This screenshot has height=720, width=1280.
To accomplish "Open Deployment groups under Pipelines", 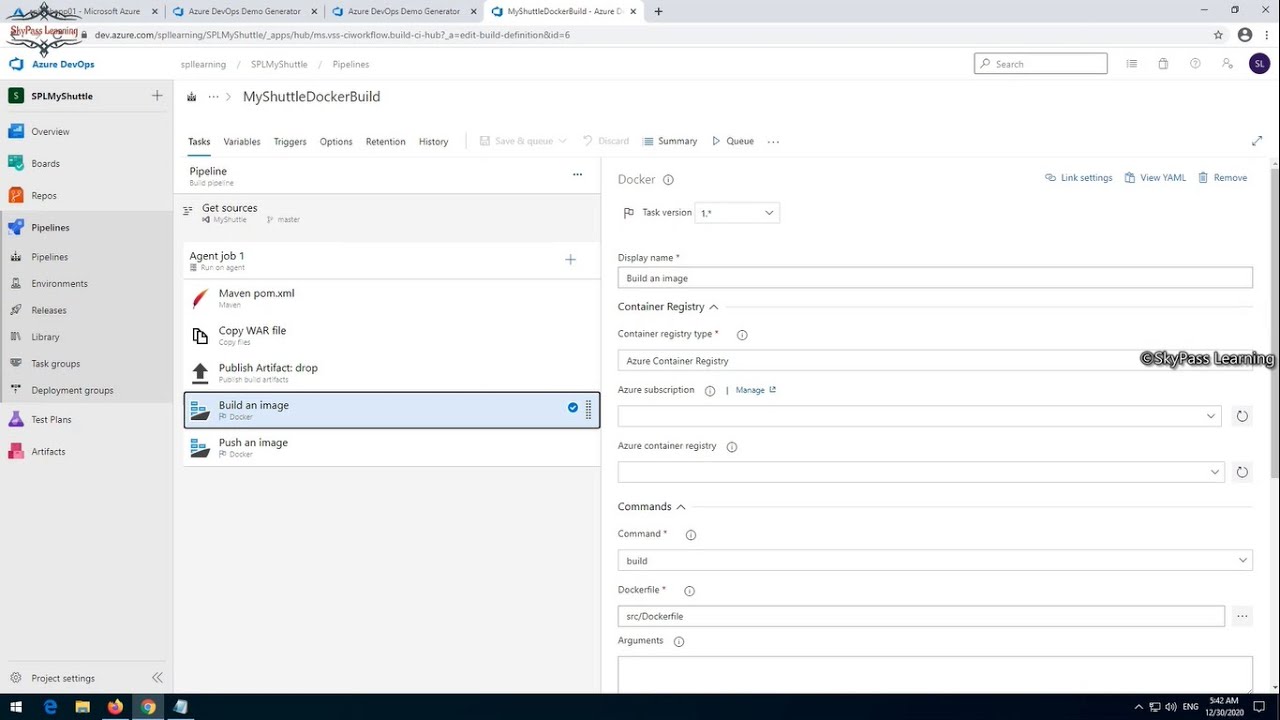I will click(72, 391).
